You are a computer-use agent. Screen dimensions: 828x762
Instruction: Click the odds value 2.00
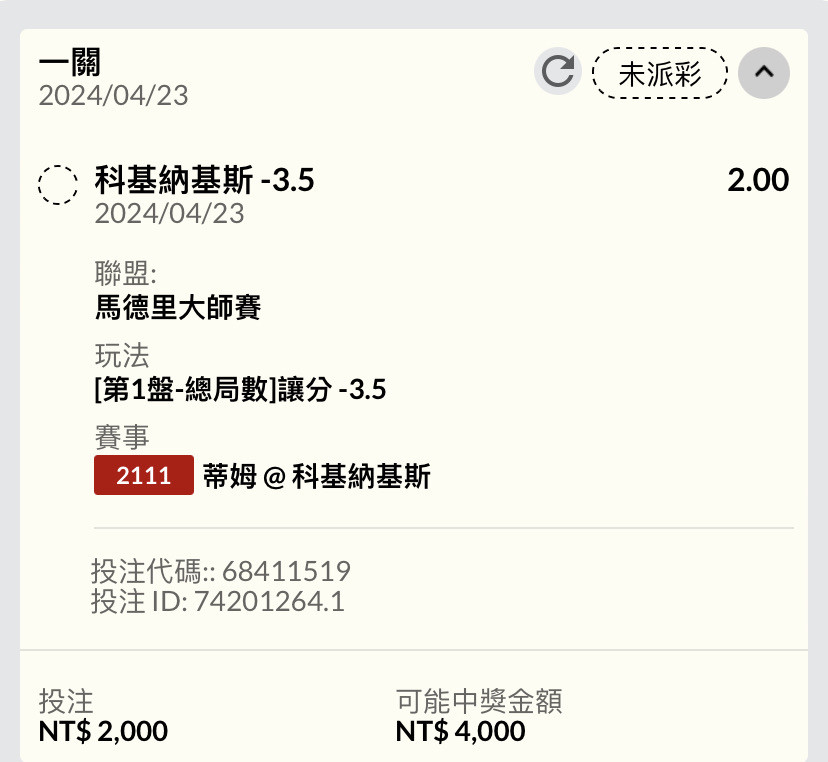tap(758, 180)
